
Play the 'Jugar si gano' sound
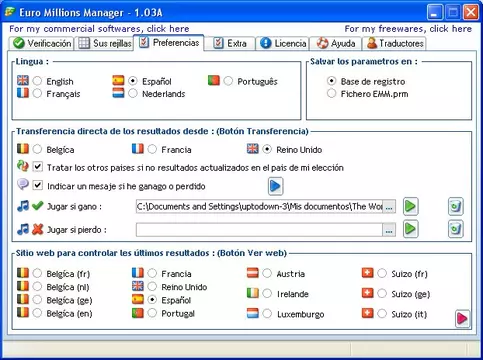click(410, 206)
